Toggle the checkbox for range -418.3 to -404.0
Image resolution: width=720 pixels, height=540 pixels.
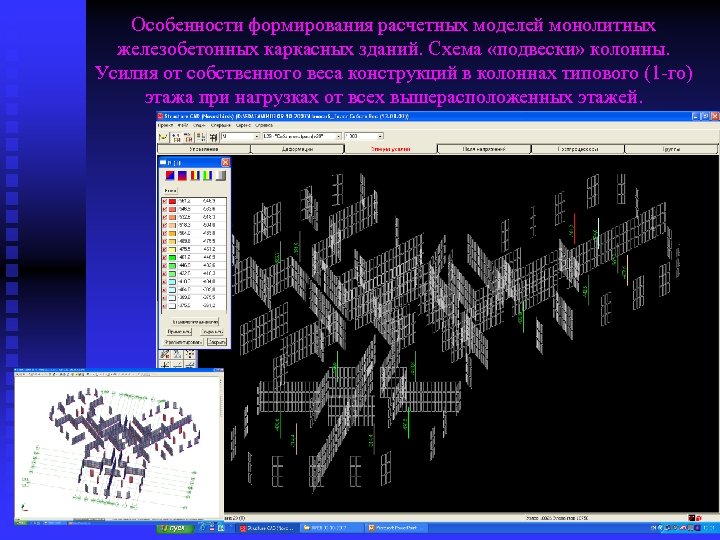pos(165,281)
